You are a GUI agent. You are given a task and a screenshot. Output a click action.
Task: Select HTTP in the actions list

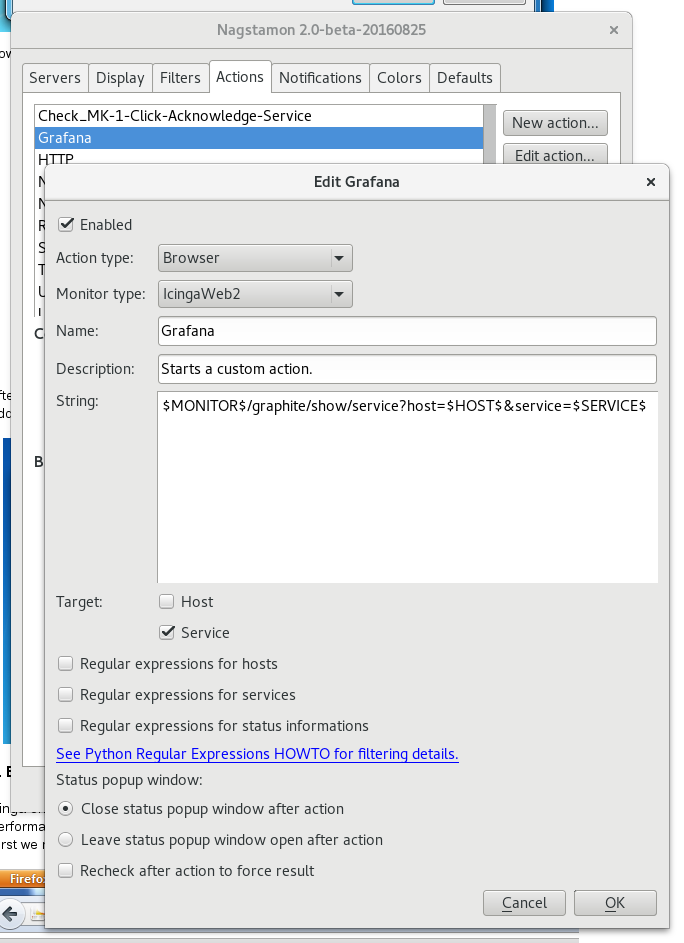click(259, 157)
